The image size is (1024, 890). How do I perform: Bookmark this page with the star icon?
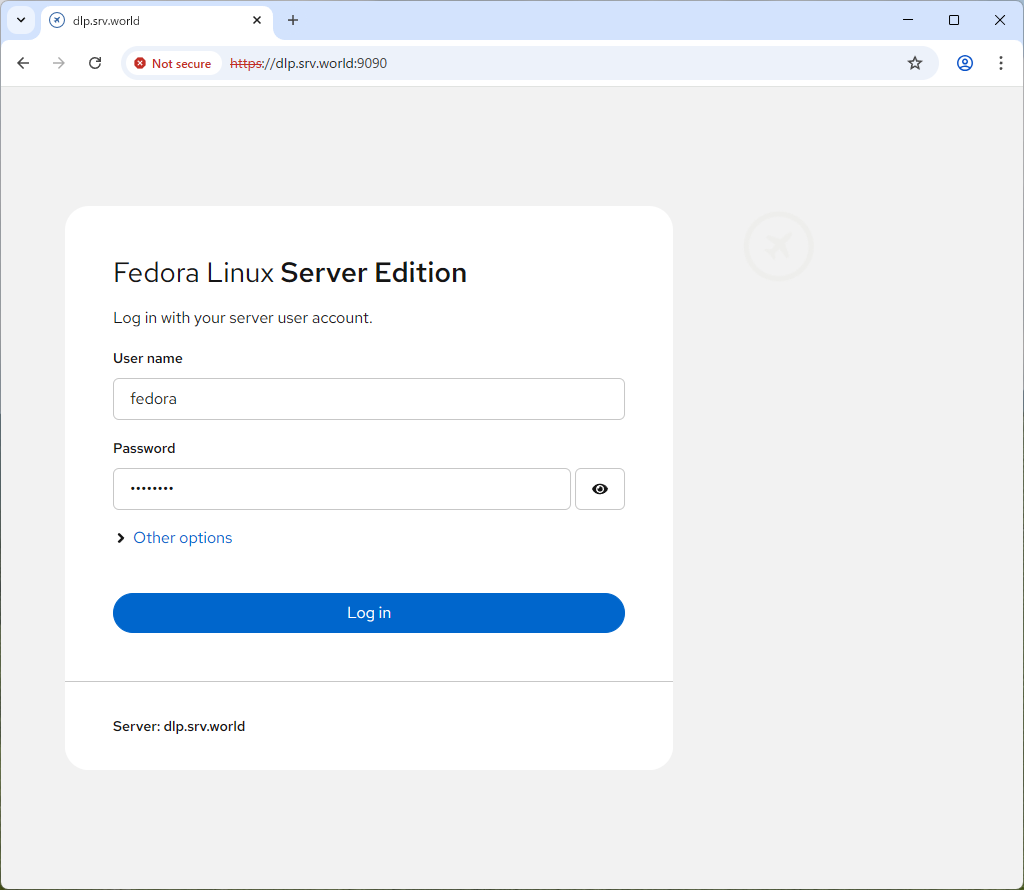[x=914, y=63]
